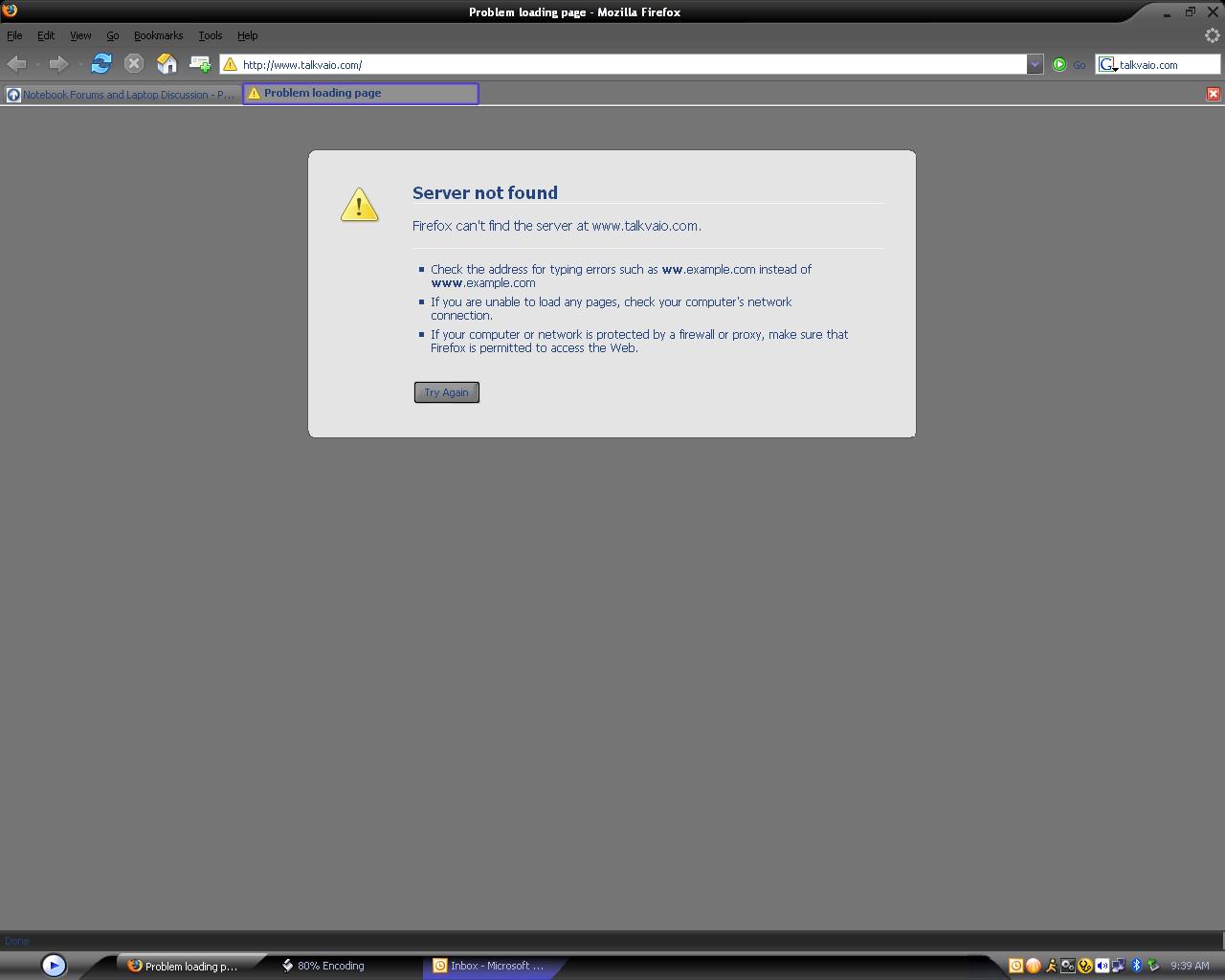Open the address bar history dropdown
The width and height of the screenshot is (1225, 980).
(x=1035, y=64)
